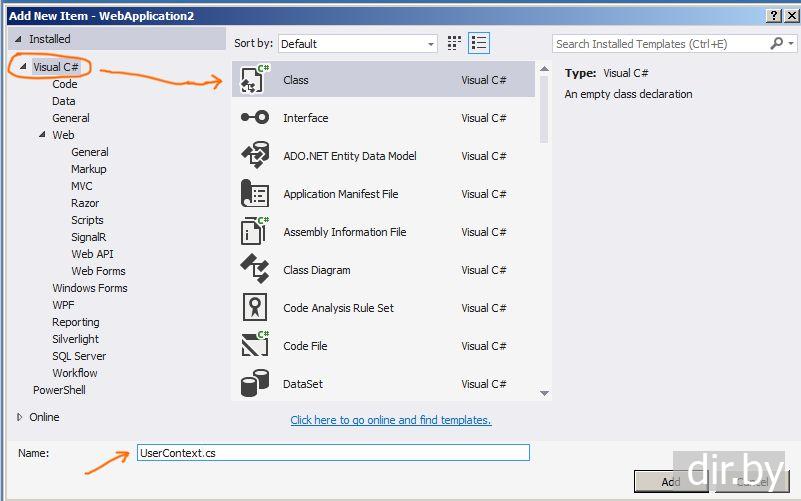Select the Web category label

coord(63,135)
